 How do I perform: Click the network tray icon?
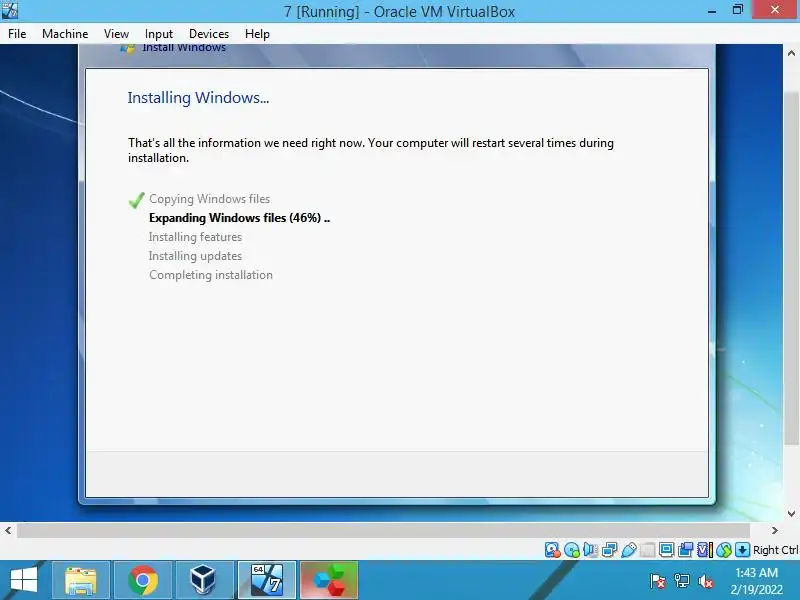682,581
